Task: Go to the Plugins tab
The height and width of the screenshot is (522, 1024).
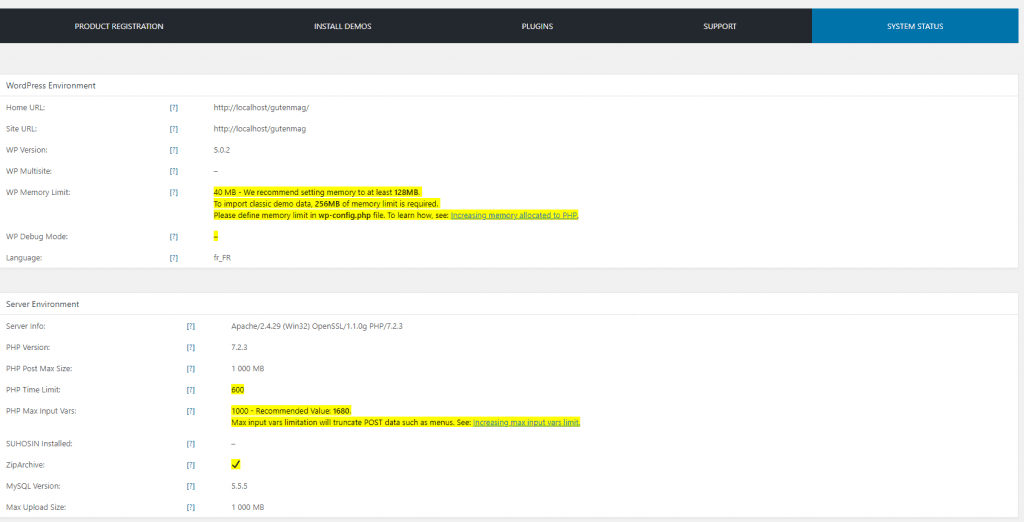Action: (x=537, y=26)
